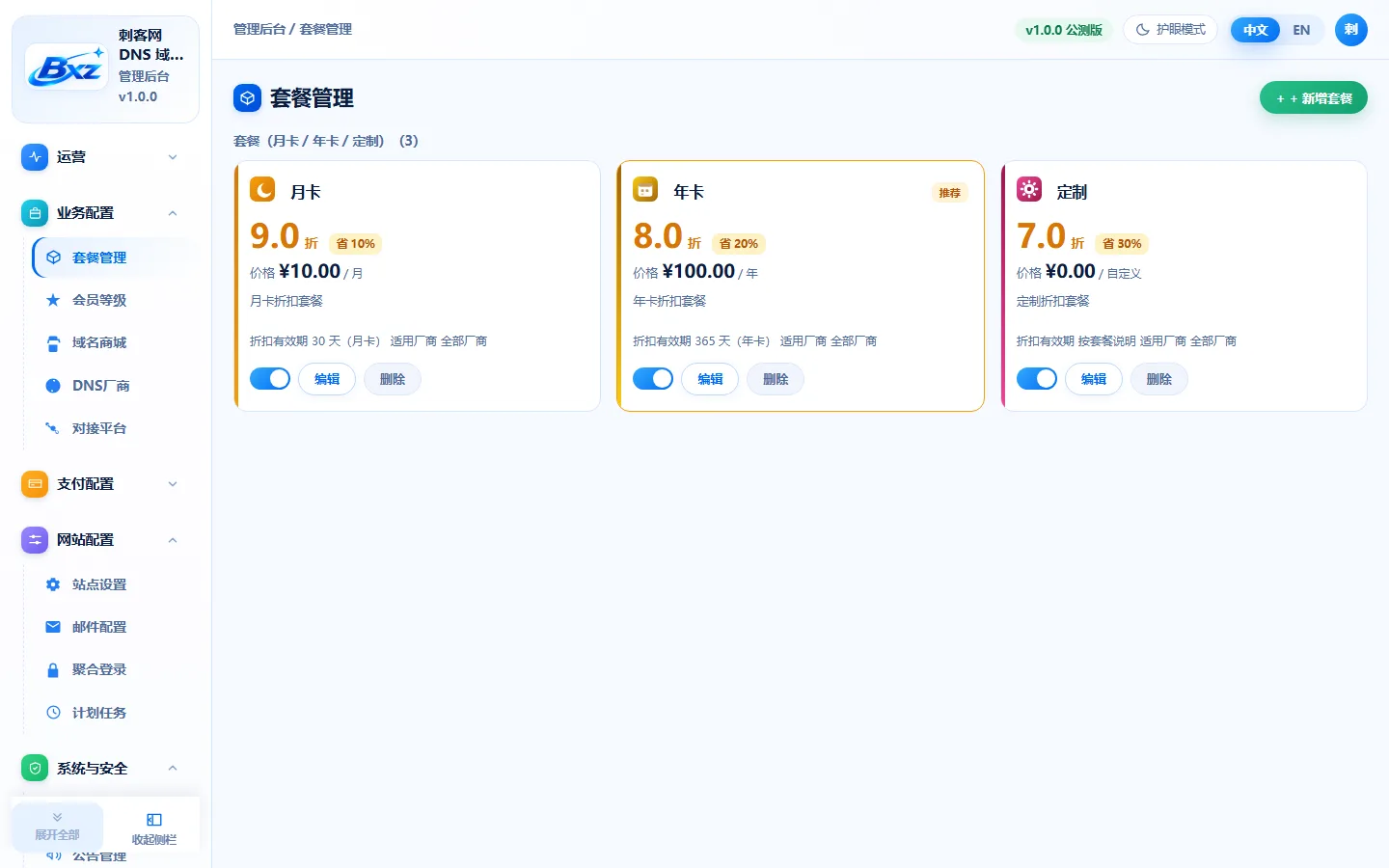Collapse the 业务配置 menu chevron

pos(173,213)
